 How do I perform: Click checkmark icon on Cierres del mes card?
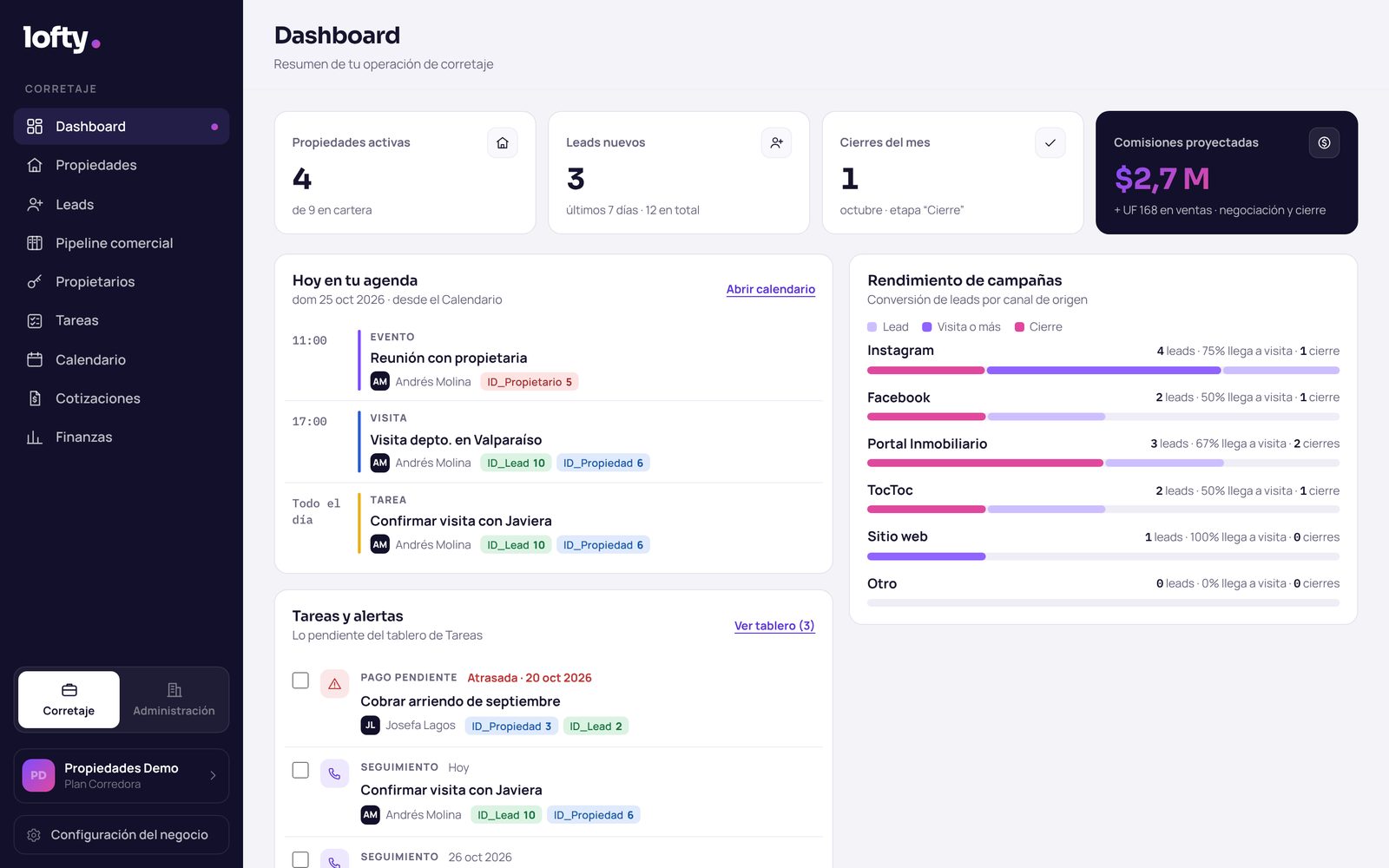(1050, 143)
